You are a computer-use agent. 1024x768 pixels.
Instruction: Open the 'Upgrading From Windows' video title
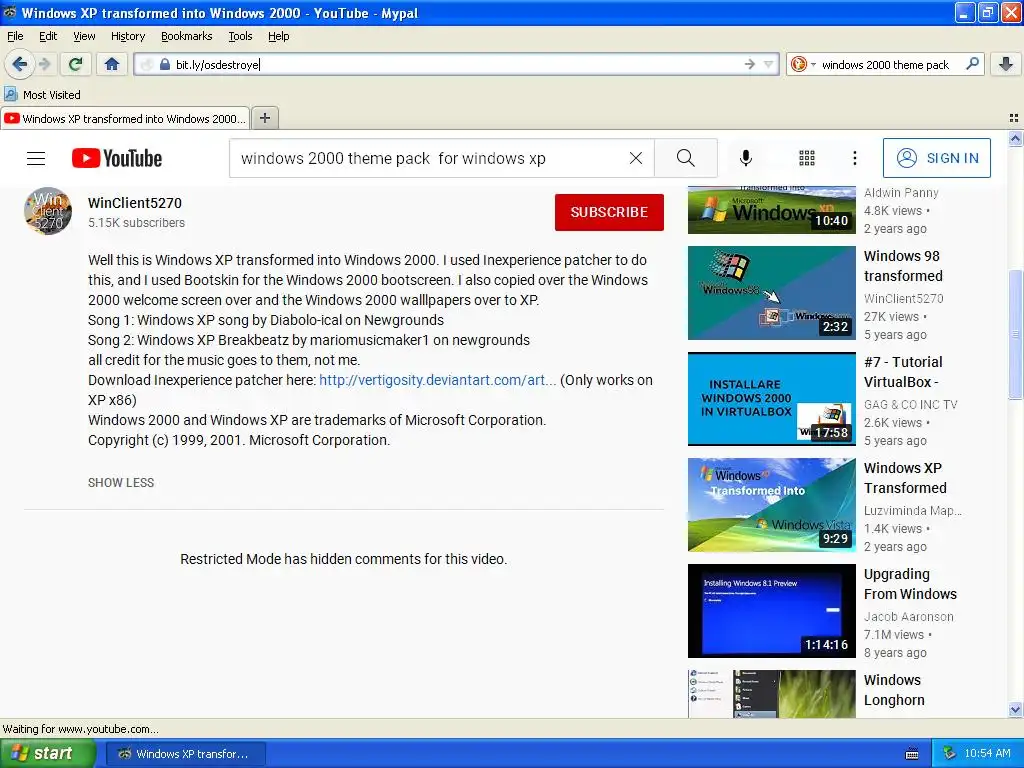coord(910,584)
